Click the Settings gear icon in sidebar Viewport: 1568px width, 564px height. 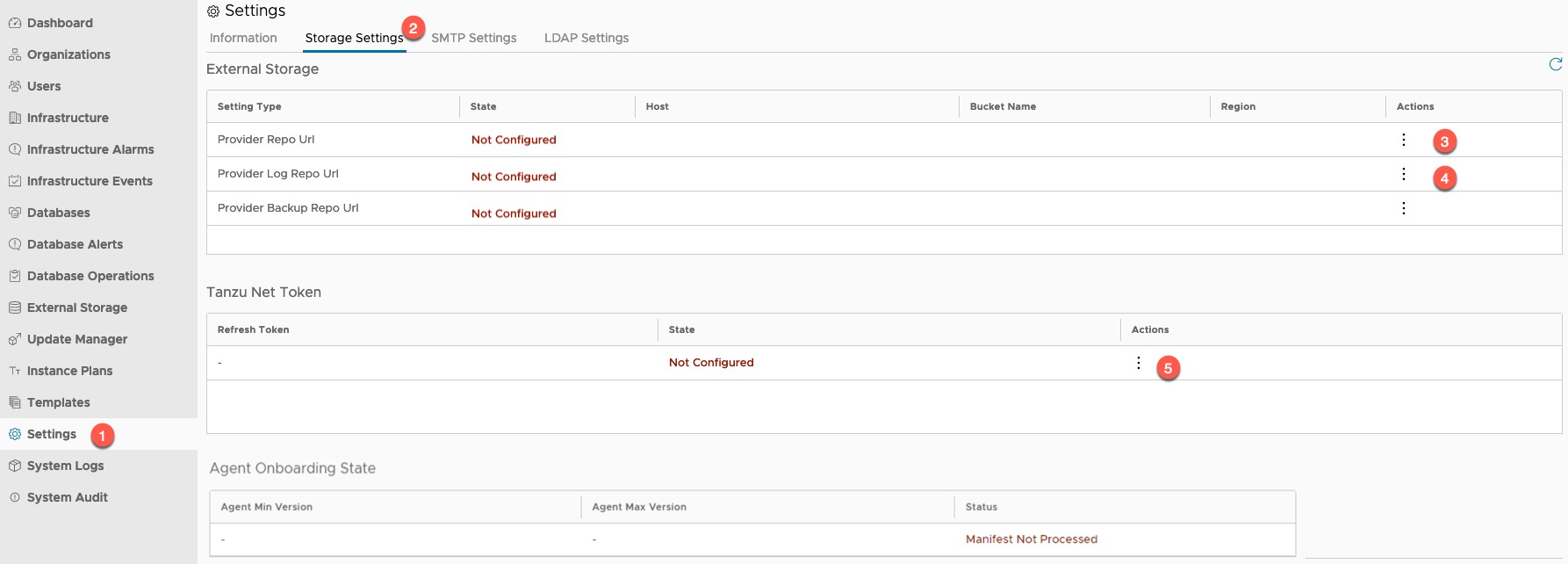click(x=15, y=434)
